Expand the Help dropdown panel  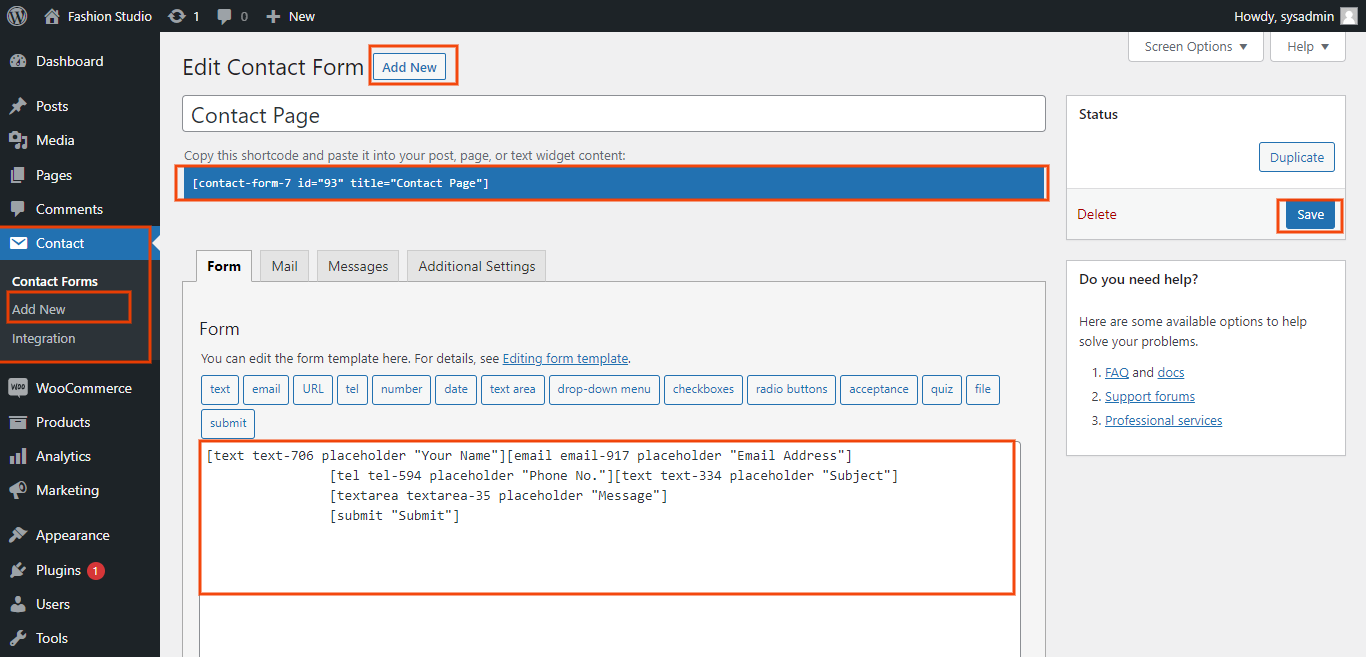(1307, 47)
